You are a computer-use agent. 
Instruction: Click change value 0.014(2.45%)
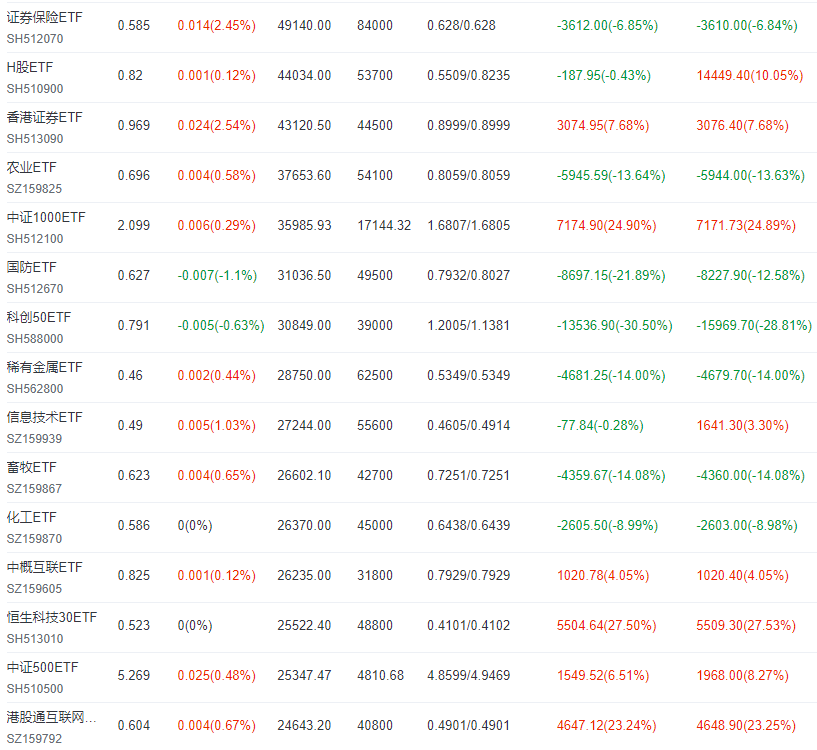[217, 26]
